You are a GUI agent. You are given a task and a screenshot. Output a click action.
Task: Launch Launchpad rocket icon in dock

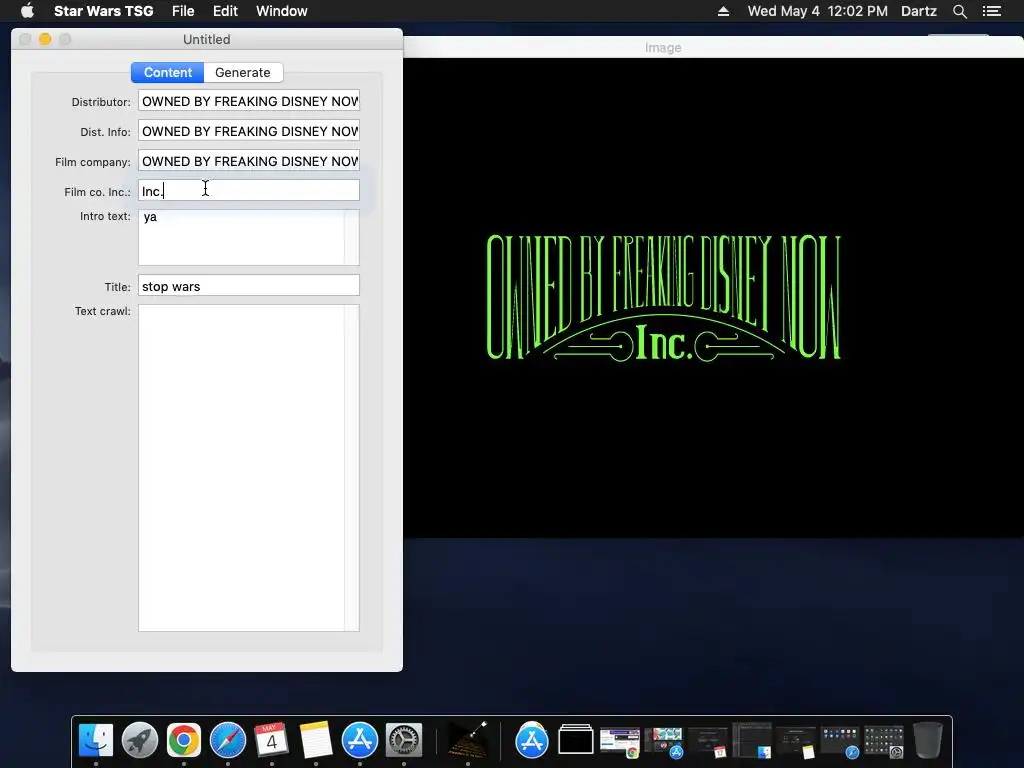[140, 741]
